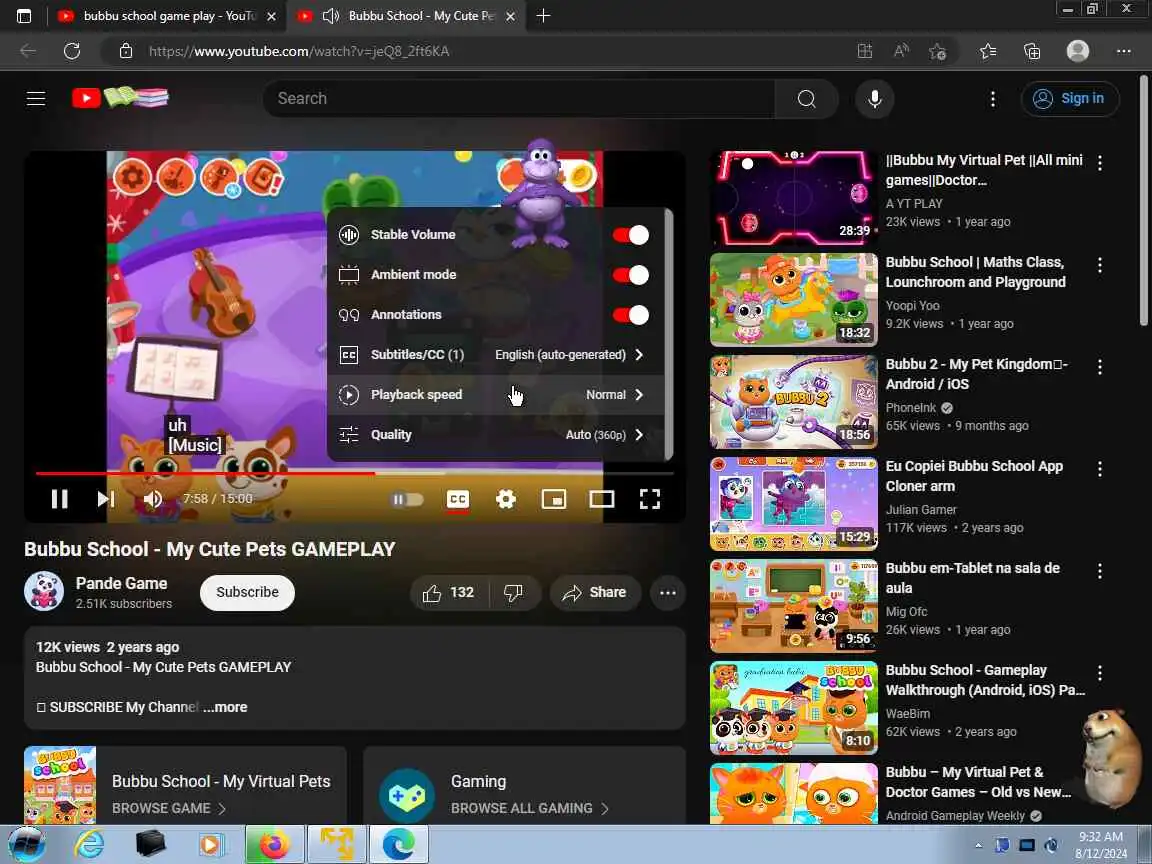Screen dimensions: 1152x864
Task: Open menu for Eu Copiei Bubbu School video
Action: click(1100, 469)
